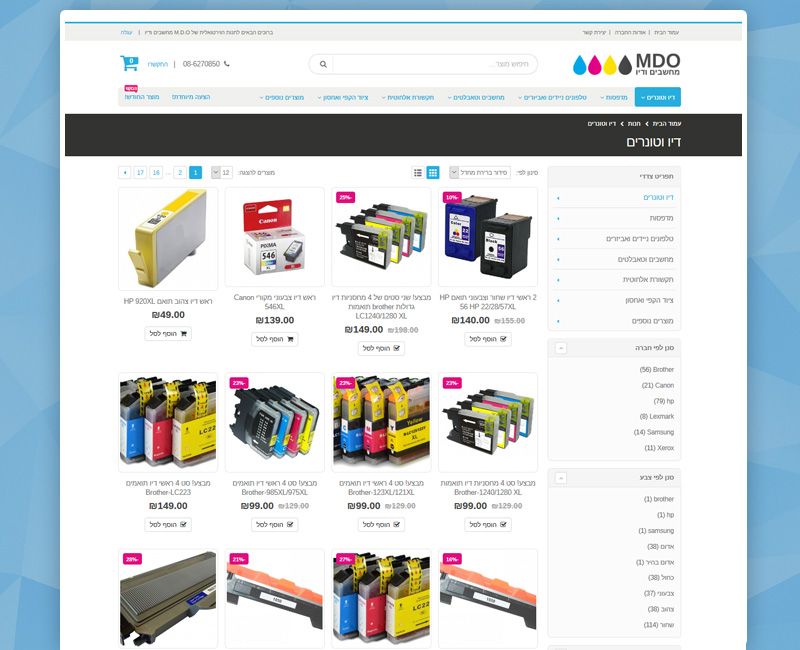Collapse the סנן לפי צבע filter panel
The image size is (800, 650).
pos(561,478)
